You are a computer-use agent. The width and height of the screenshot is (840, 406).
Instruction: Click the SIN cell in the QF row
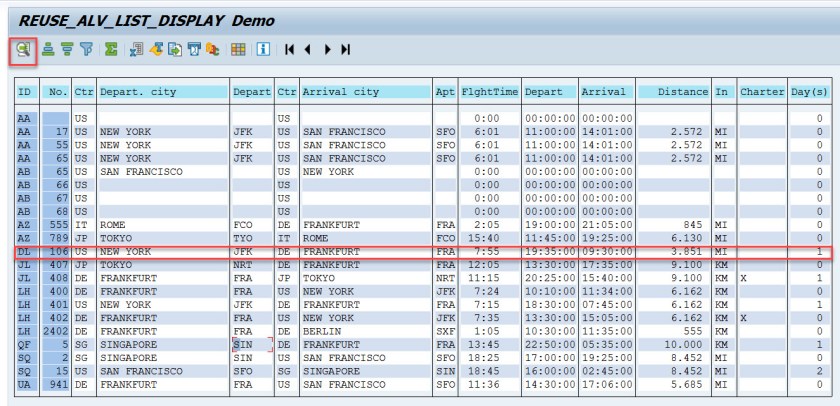click(x=252, y=344)
